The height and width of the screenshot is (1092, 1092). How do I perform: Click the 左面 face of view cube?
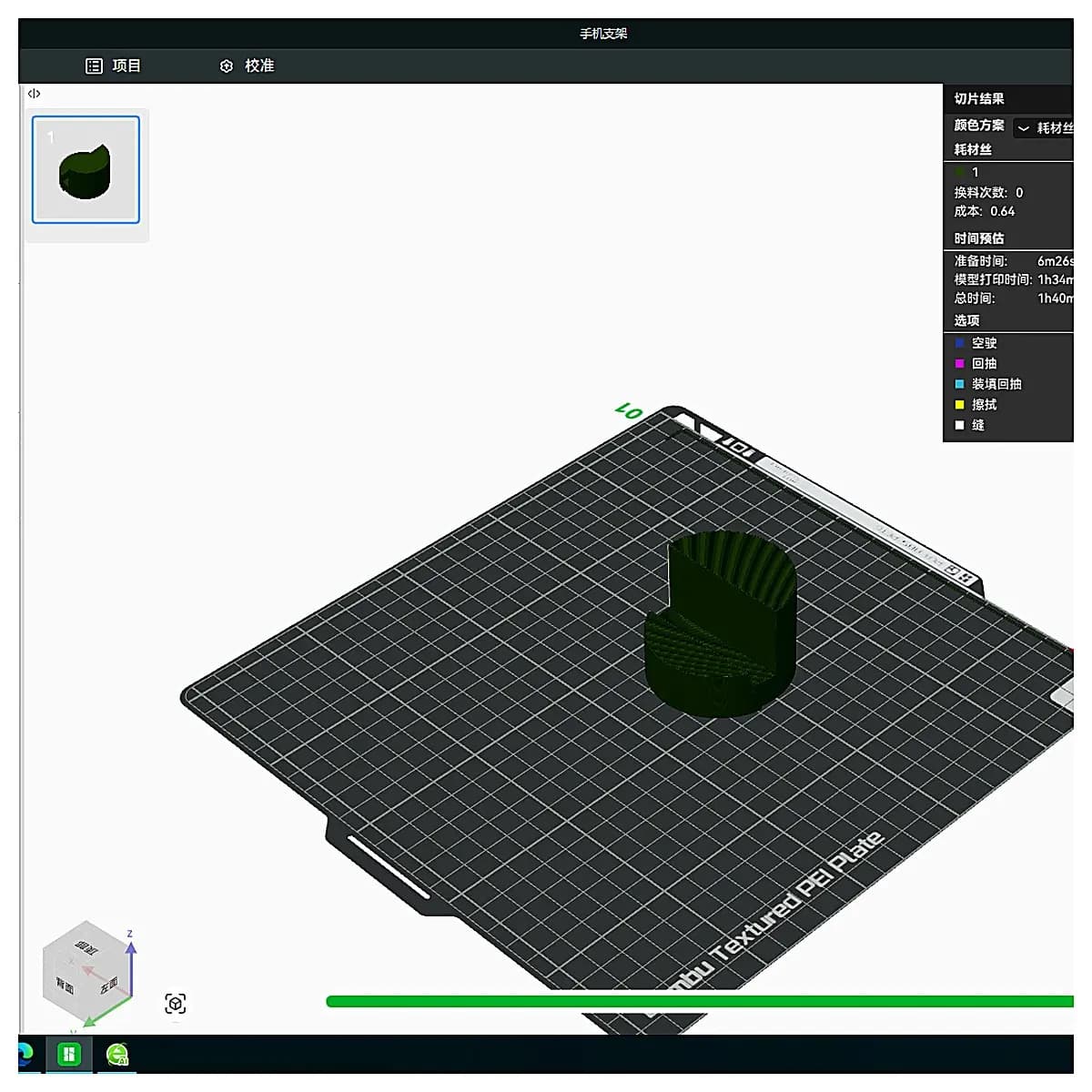tap(108, 986)
